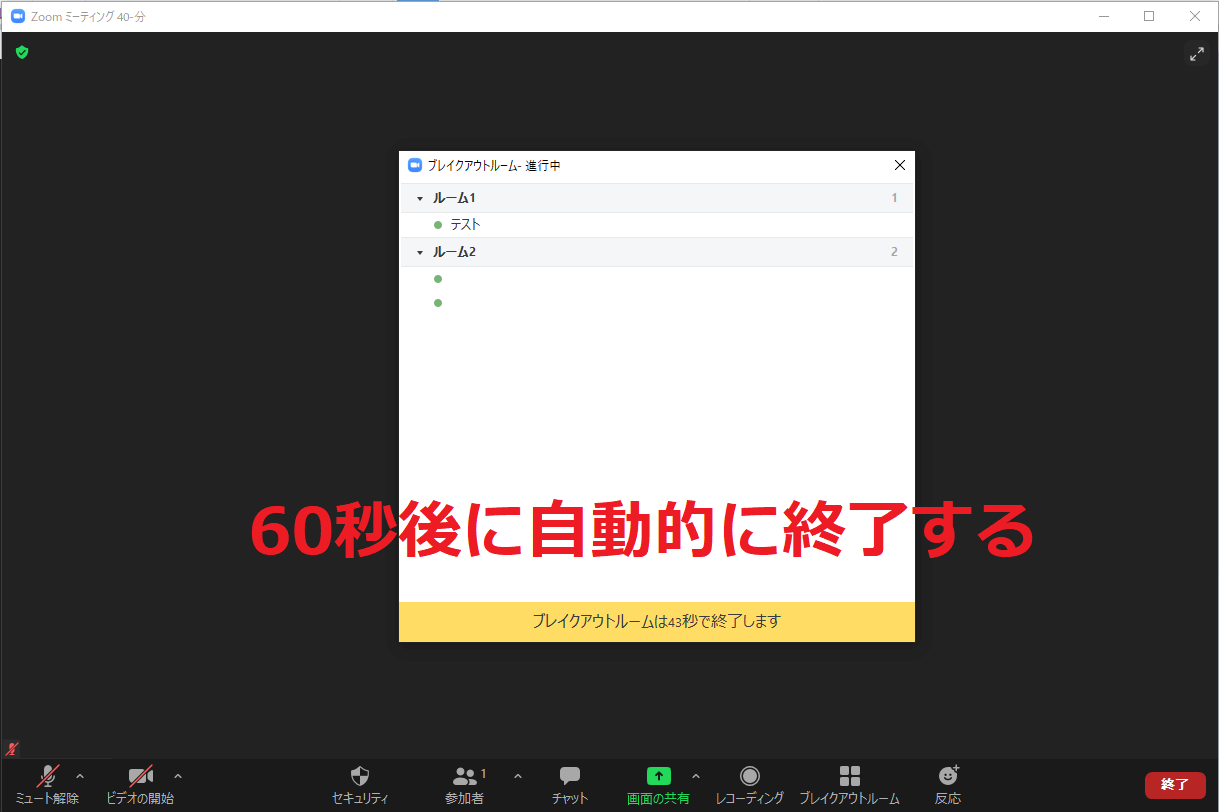Select participant テスト in ルーム1
Image resolution: width=1219 pixels, height=812 pixels.
coord(465,225)
